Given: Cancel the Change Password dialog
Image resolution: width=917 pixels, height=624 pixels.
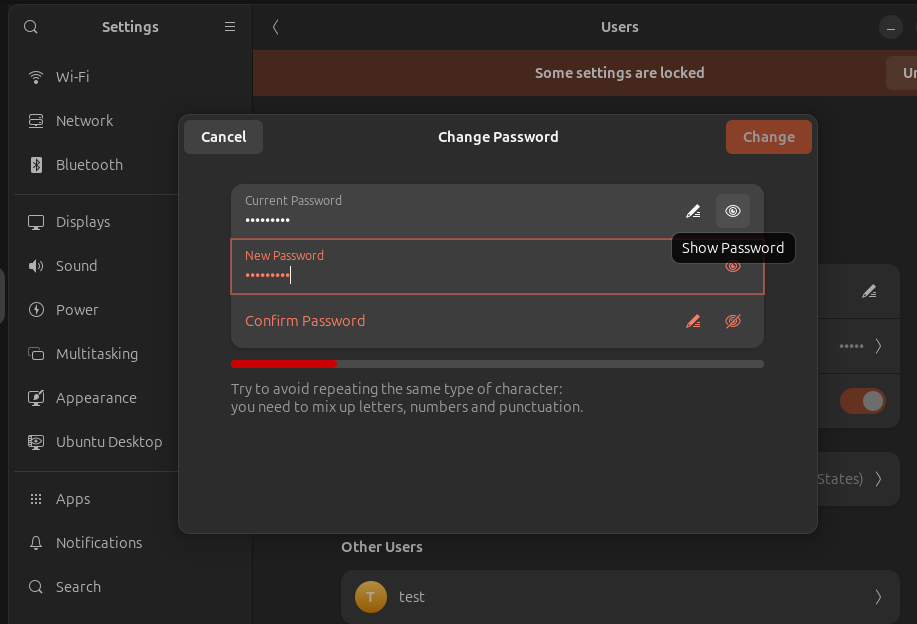Looking at the screenshot, I should [223, 137].
